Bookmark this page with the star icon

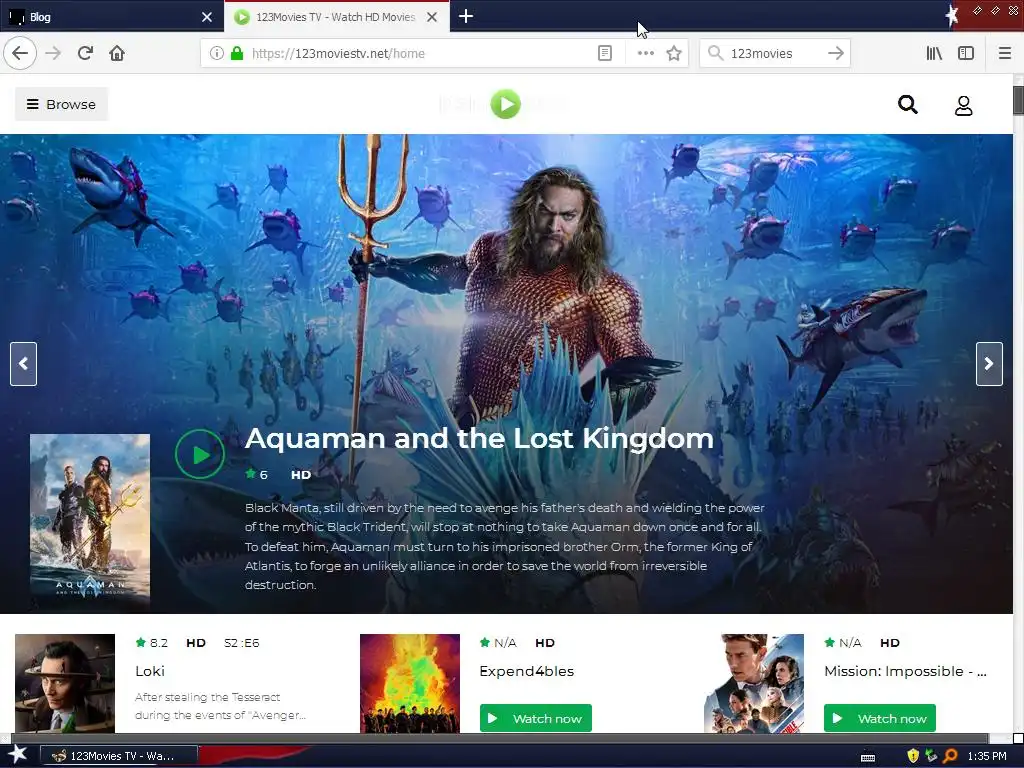[x=674, y=53]
